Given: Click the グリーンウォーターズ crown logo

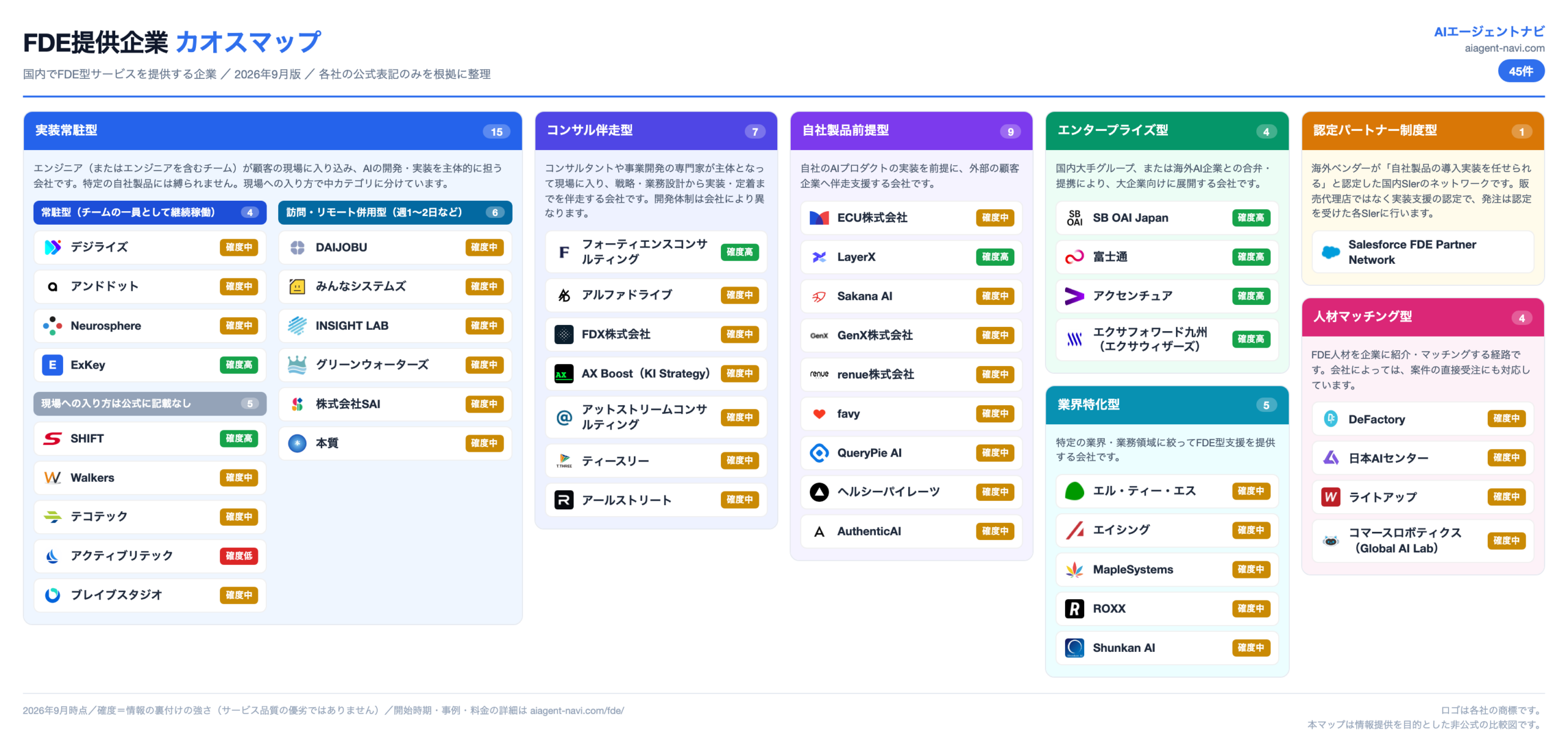Looking at the screenshot, I should (x=297, y=365).
